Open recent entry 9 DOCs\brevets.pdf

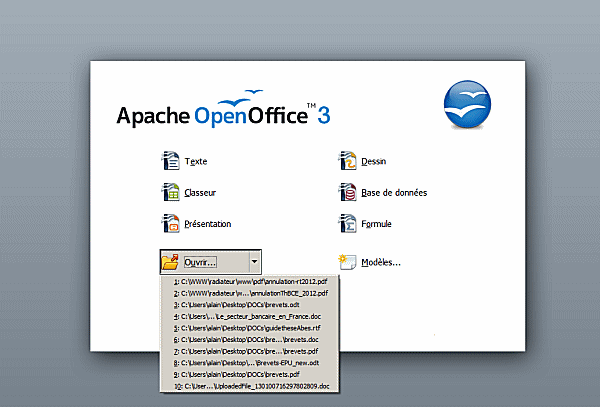coord(249,374)
